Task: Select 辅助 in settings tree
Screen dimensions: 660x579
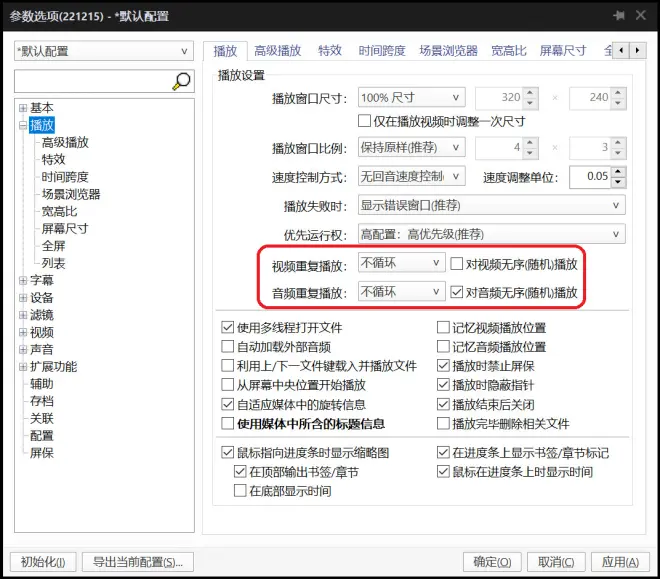Action: [x=42, y=384]
